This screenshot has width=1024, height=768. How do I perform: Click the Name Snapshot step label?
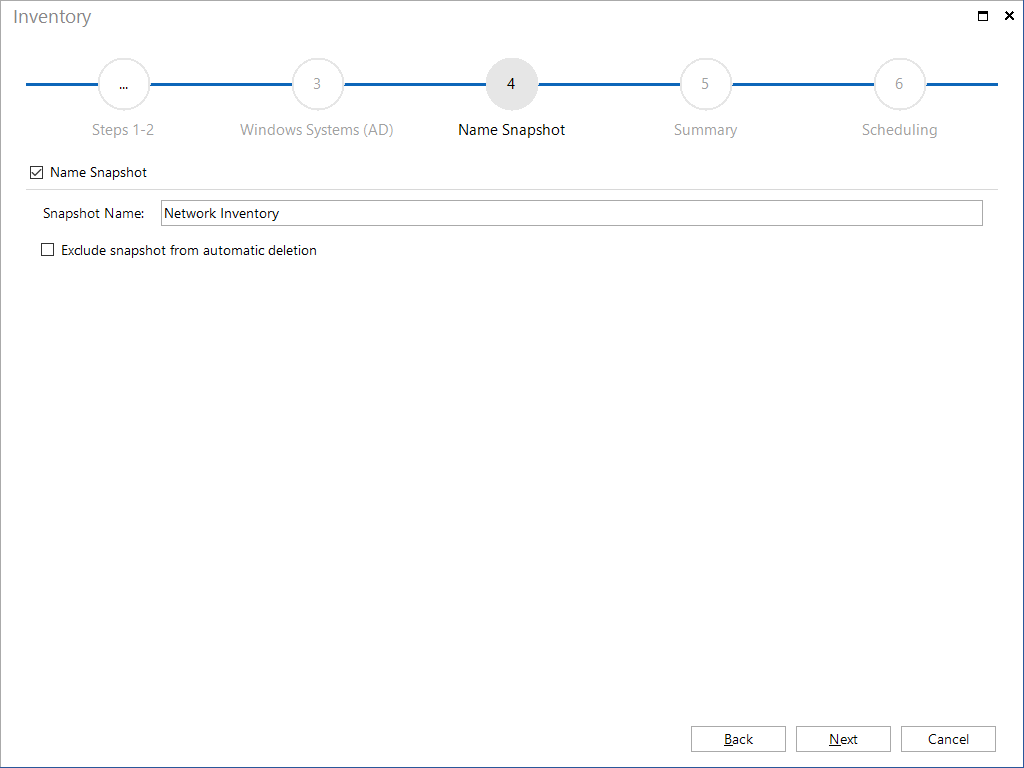pos(511,130)
